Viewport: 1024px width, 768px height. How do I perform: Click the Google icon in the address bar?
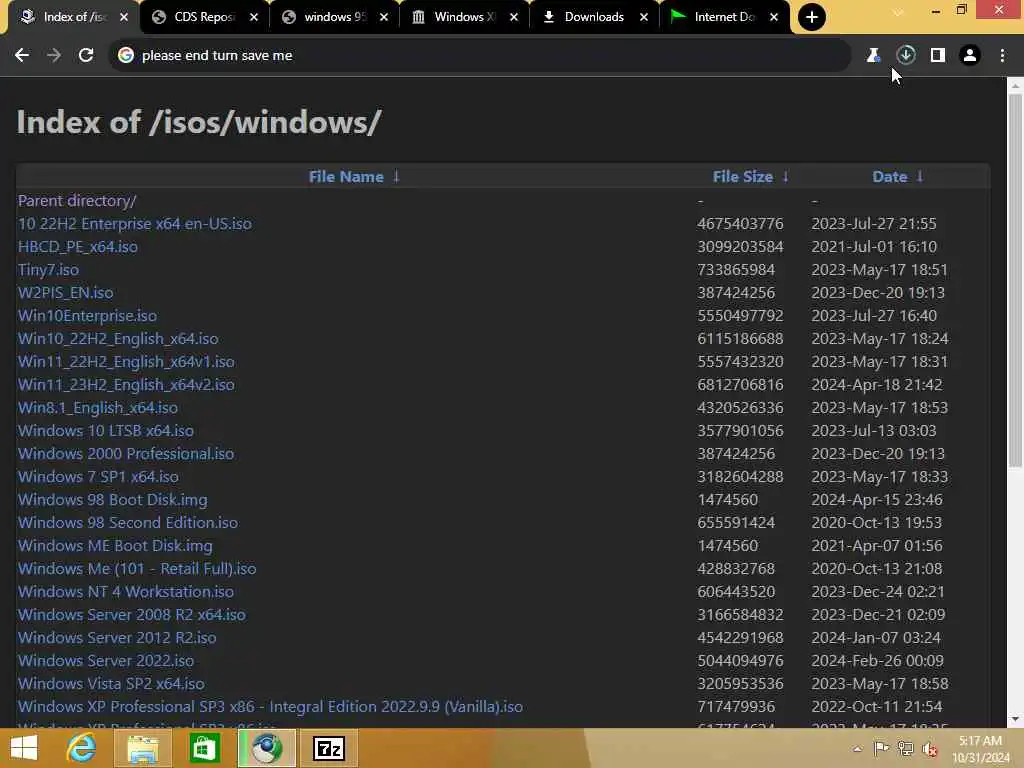pos(126,56)
